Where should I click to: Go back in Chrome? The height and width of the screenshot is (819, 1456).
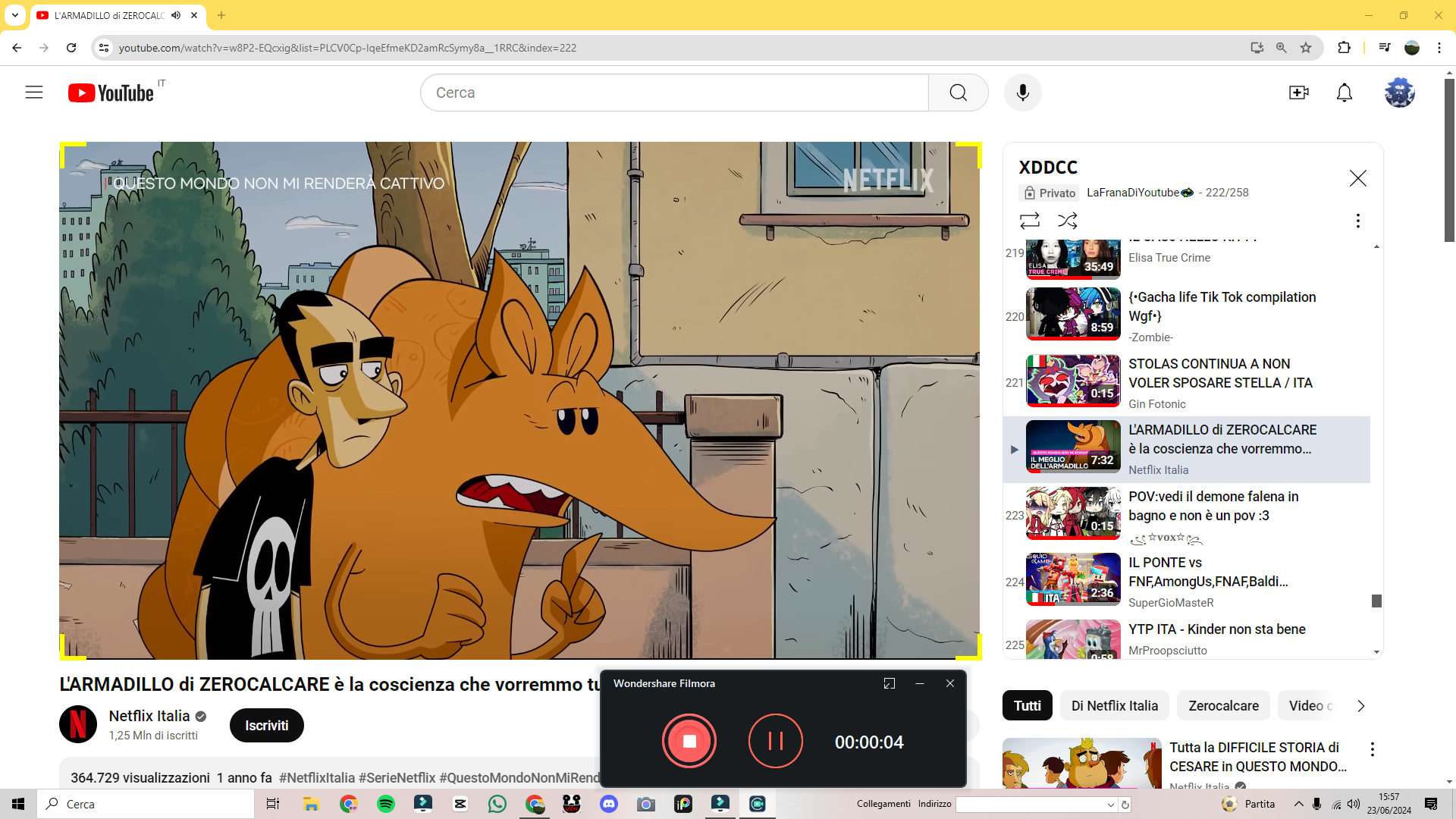pos(17,48)
